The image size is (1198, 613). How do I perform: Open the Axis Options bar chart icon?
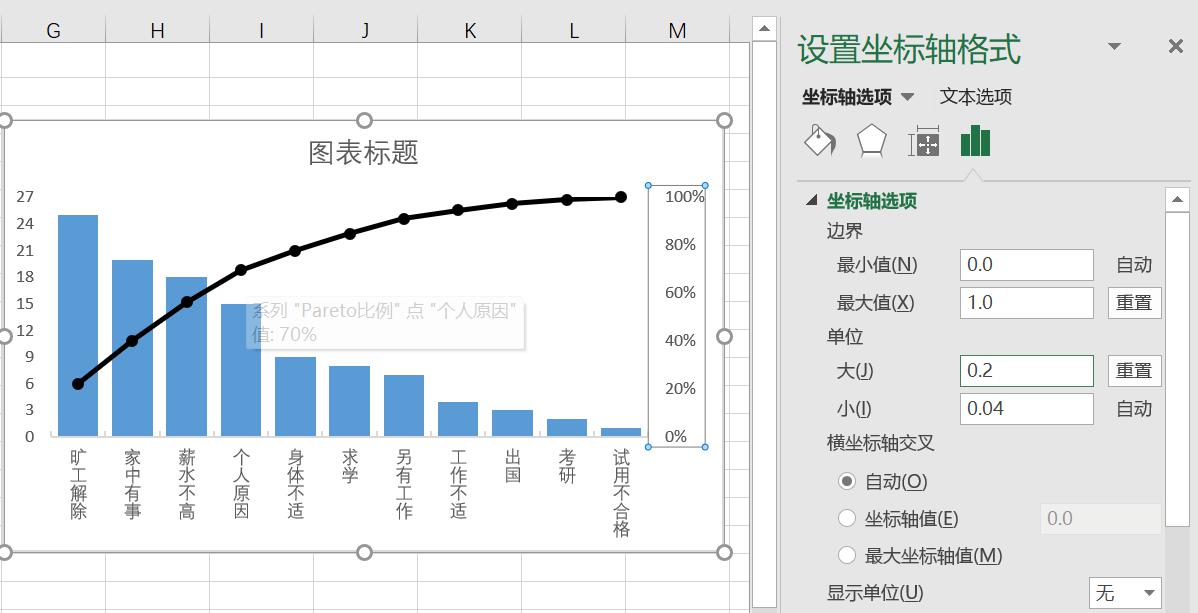[x=975, y=141]
